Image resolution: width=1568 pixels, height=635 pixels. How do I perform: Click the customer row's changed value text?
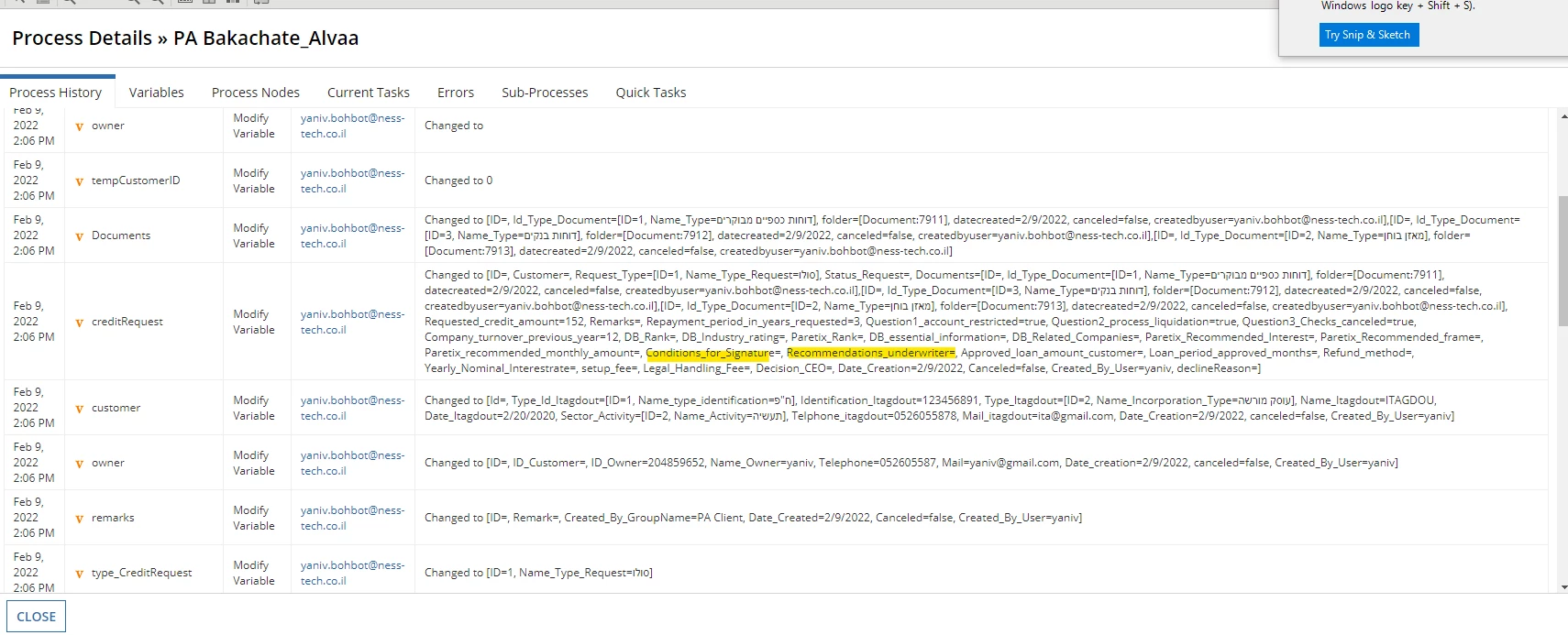coord(939,408)
